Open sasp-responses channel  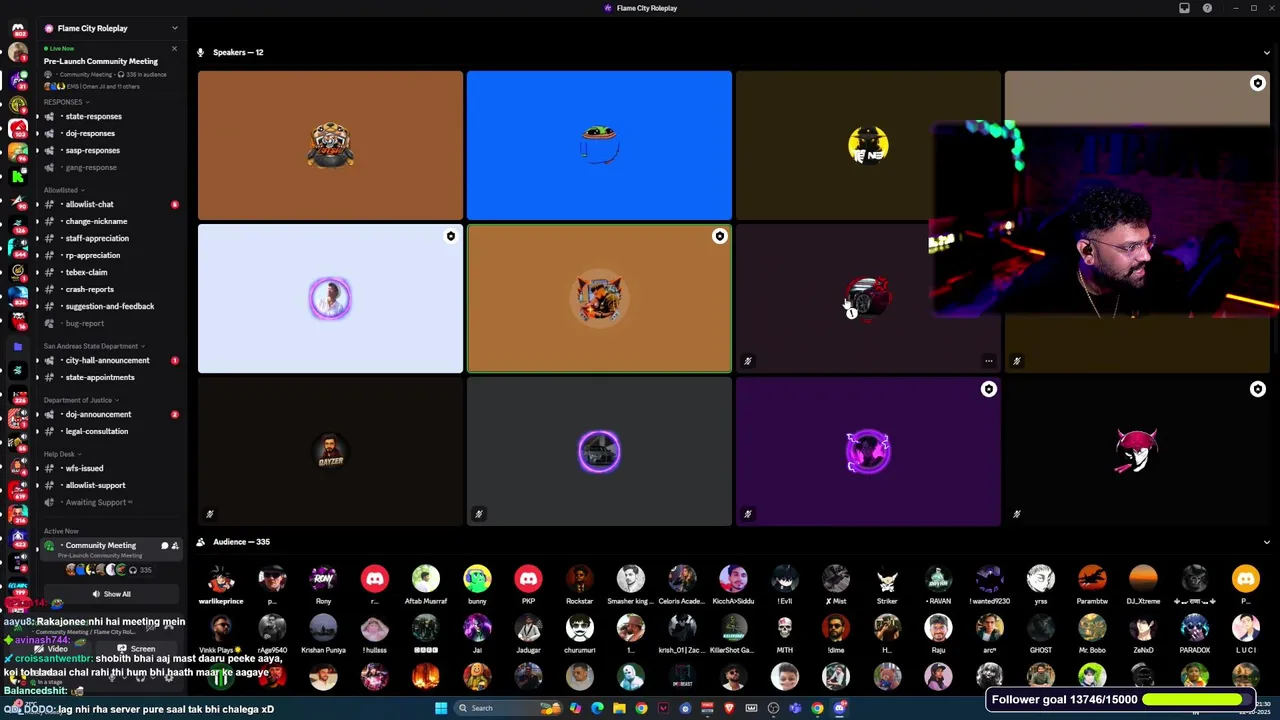(x=110, y=150)
